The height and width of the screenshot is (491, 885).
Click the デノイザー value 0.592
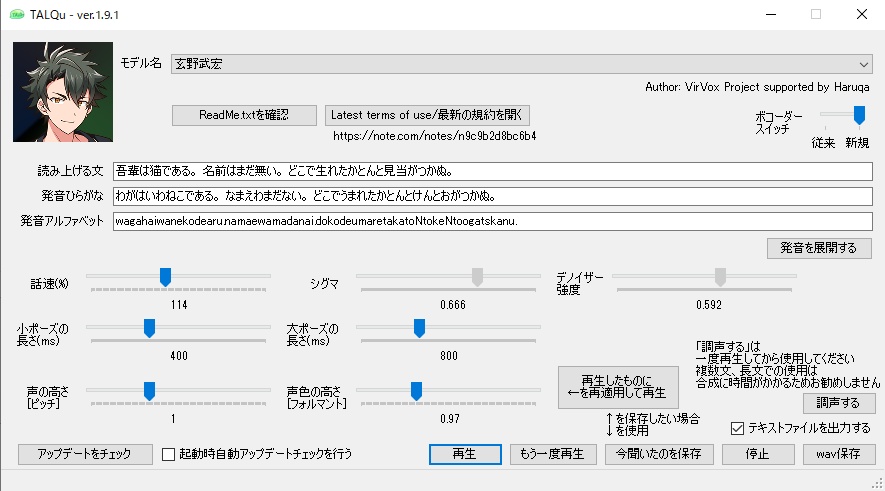708,305
